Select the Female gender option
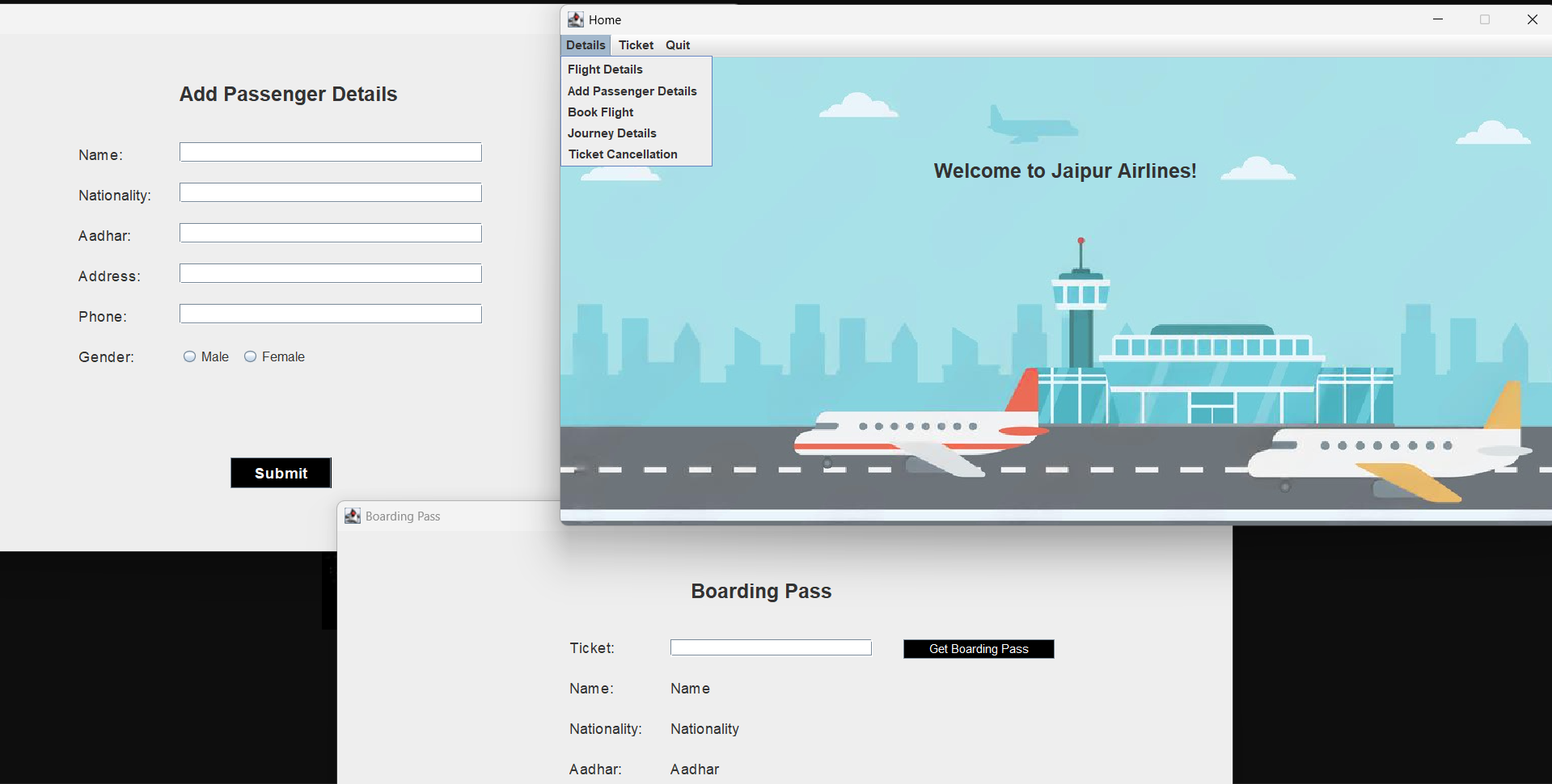Image resolution: width=1552 pixels, height=784 pixels. click(251, 356)
